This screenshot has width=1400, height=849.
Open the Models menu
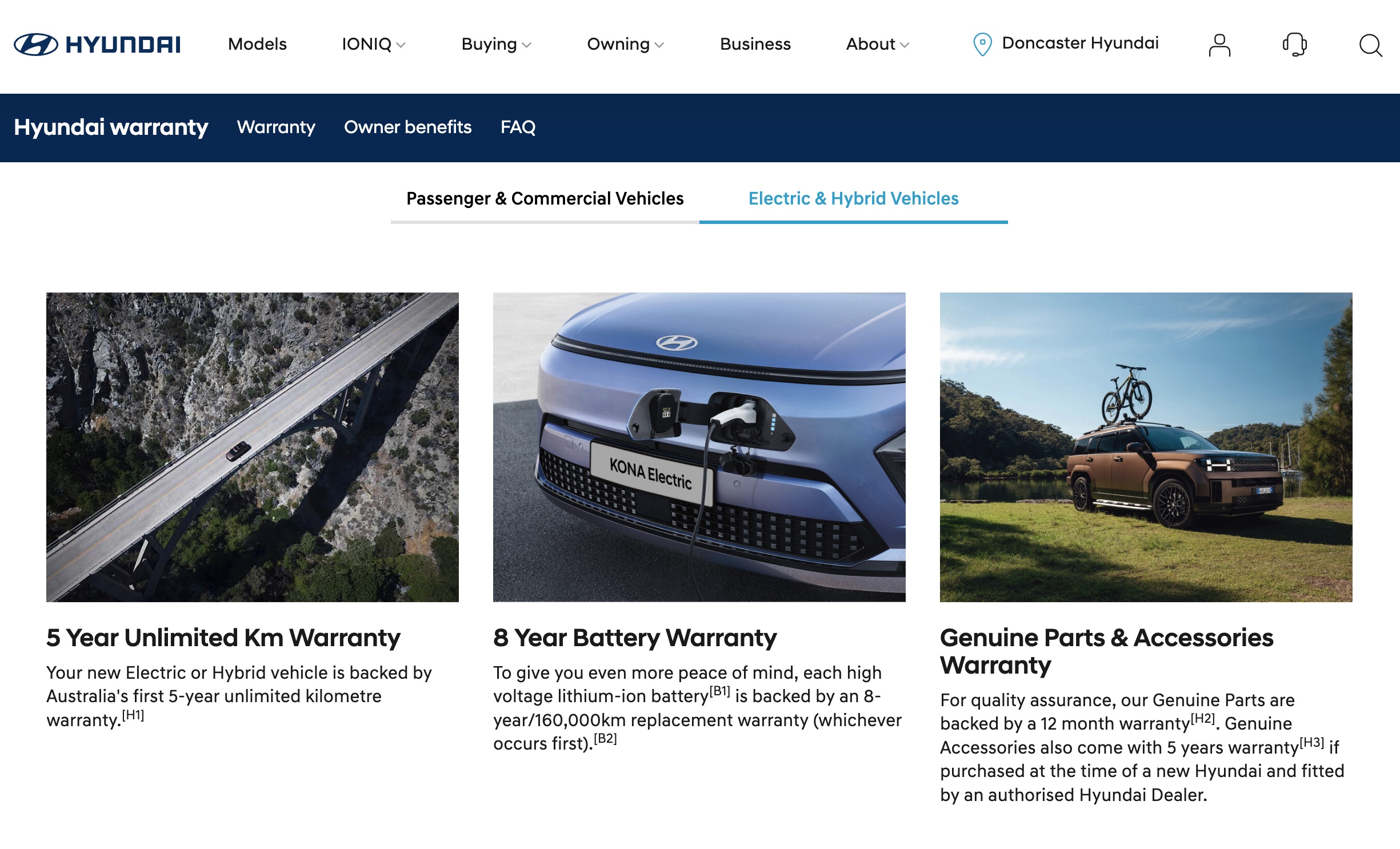tap(257, 44)
